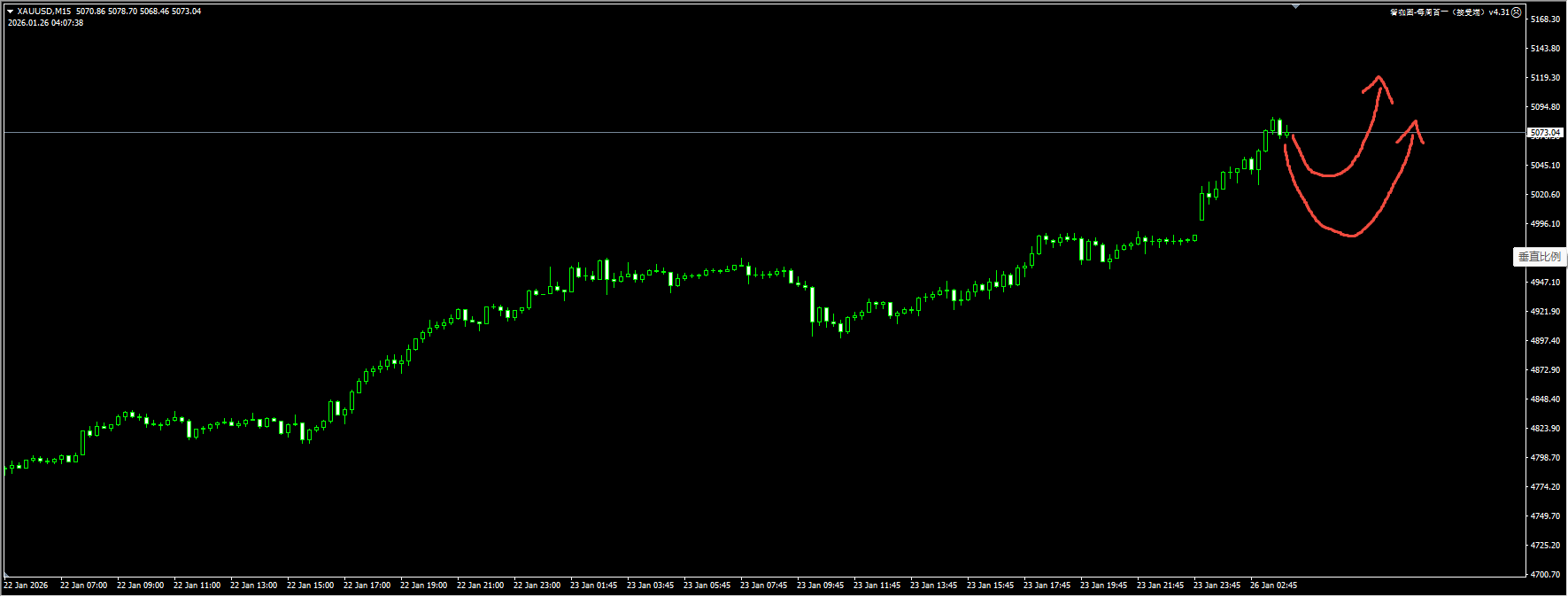Click the 5119.30 level on price axis
This screenshot has width=1568, height=597.
tap(1545, 78)
